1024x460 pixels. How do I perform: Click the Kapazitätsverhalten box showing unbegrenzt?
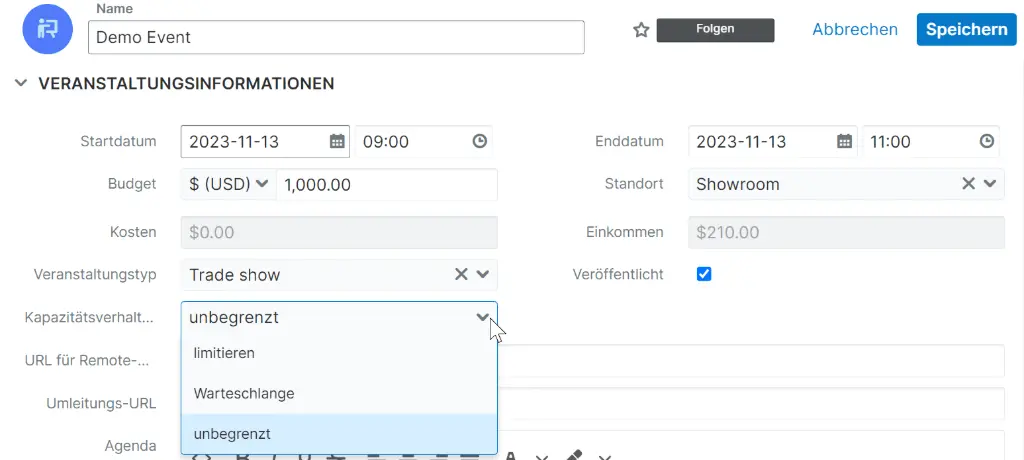pyautogui.click(x=339, y=318)
